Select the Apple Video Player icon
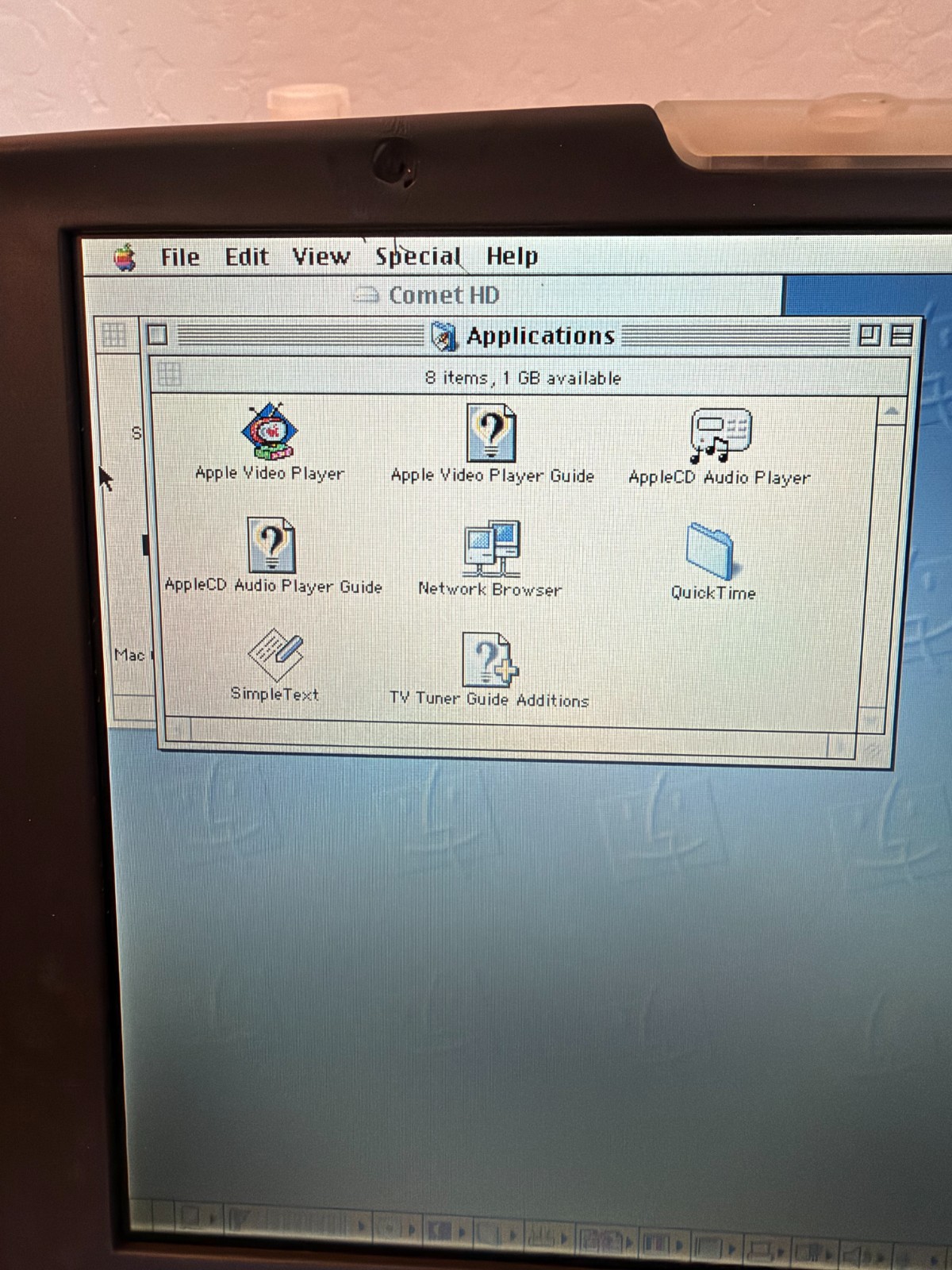Viewport: 952px width, 1270px height. click(x=270, y=431)
